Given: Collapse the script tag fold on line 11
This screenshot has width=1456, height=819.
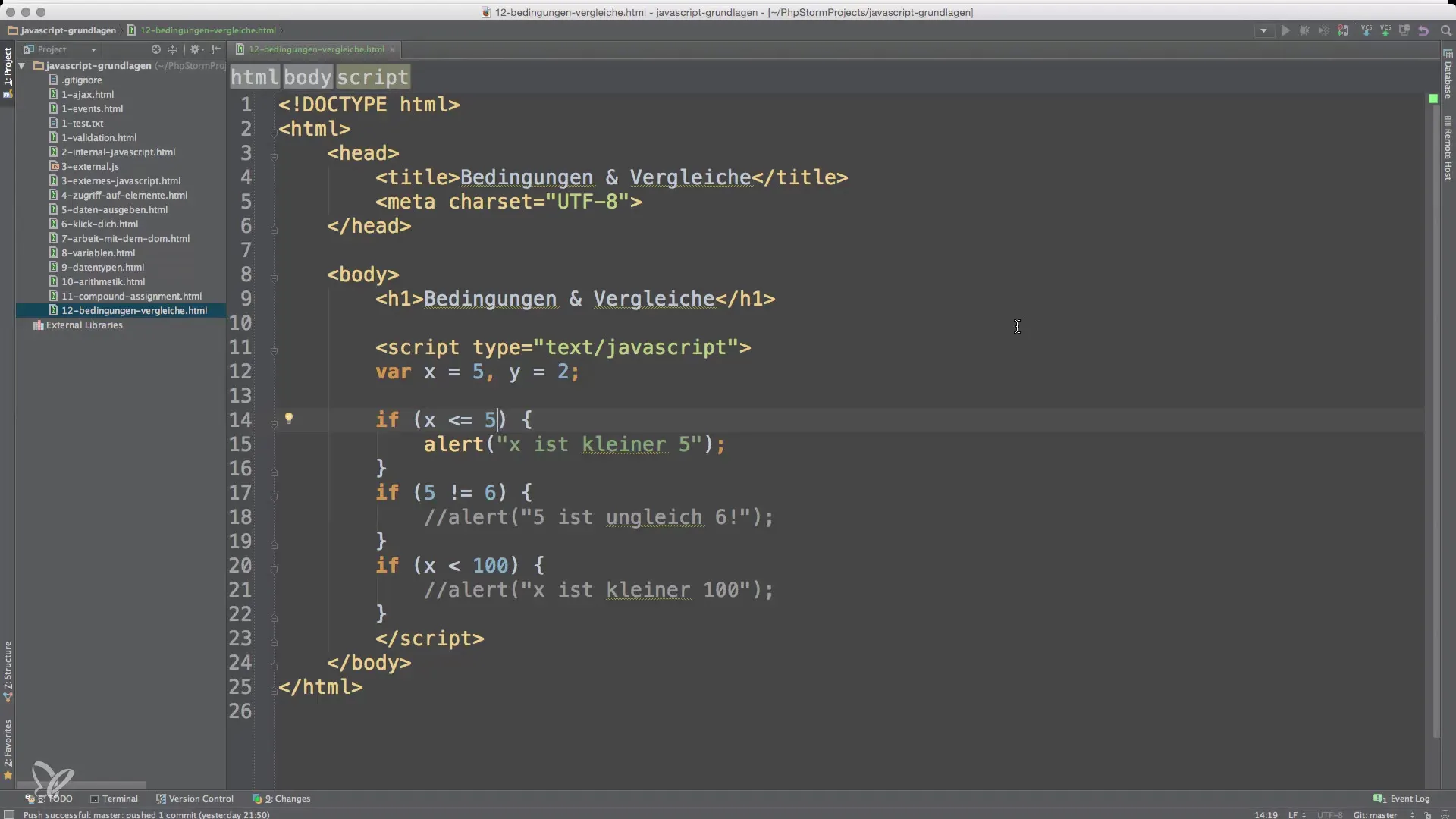Looking at the screenshot, I should (274, 351).
